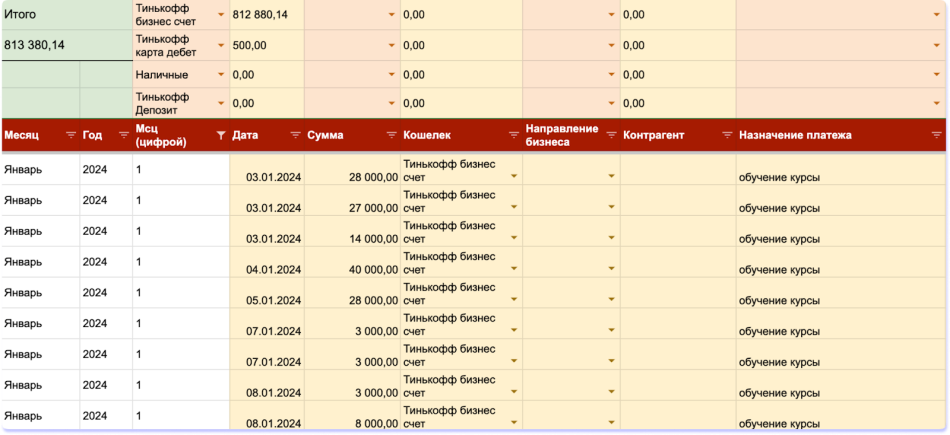Open the Дата column filter
This screenshot has height=435, width=950.
(x=295, y=135)
